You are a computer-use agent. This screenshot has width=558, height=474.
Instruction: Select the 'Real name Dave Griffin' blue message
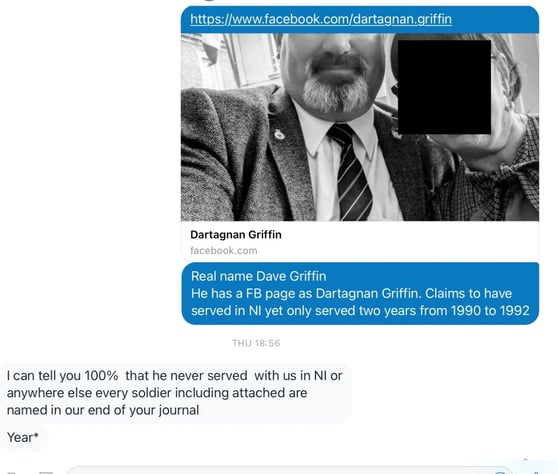pos(360,293)
